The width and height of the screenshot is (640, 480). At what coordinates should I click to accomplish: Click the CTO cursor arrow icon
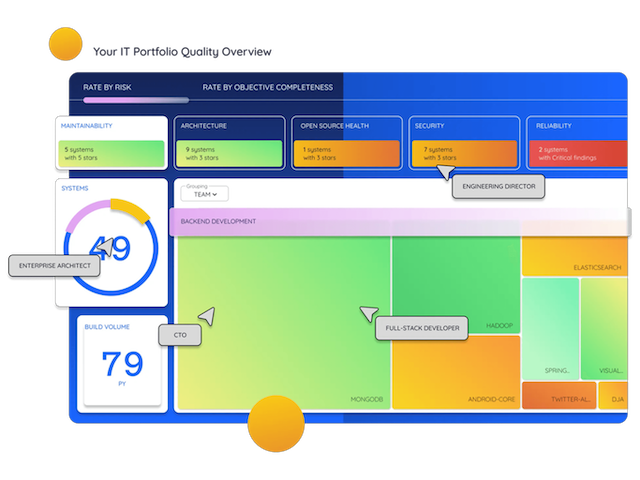206,316
